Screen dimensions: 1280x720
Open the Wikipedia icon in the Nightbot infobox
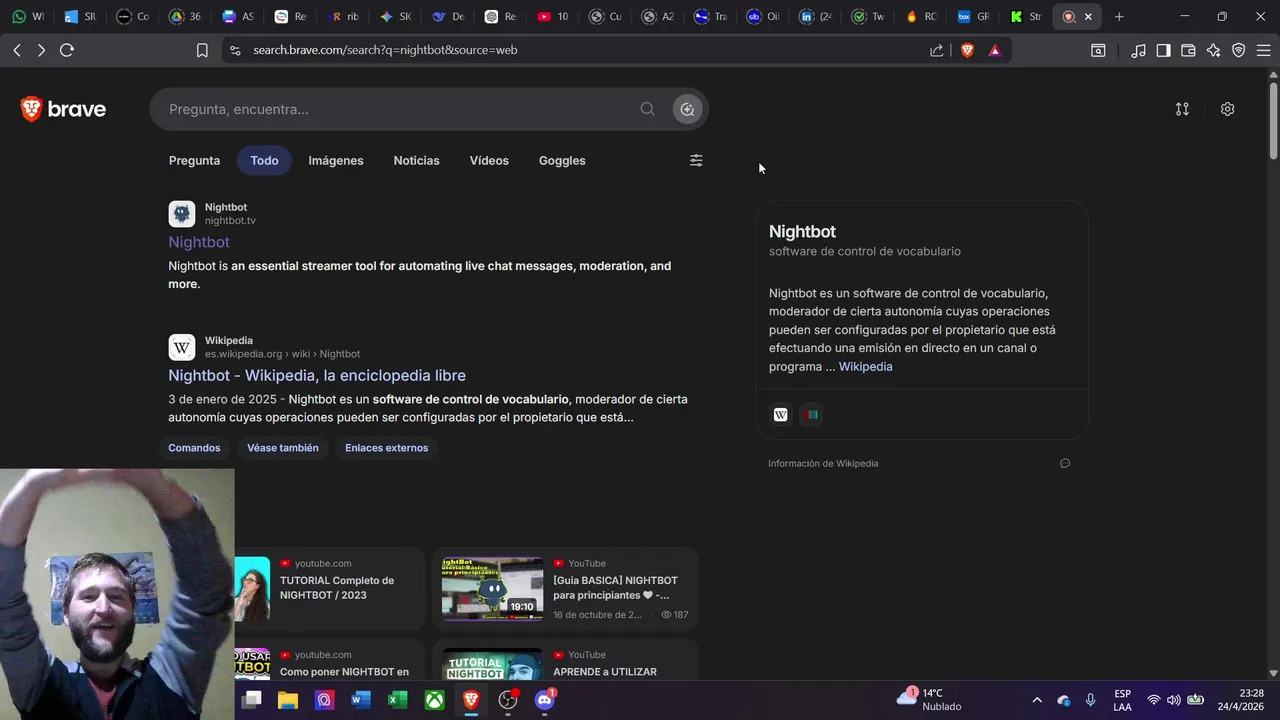point(781,414)
